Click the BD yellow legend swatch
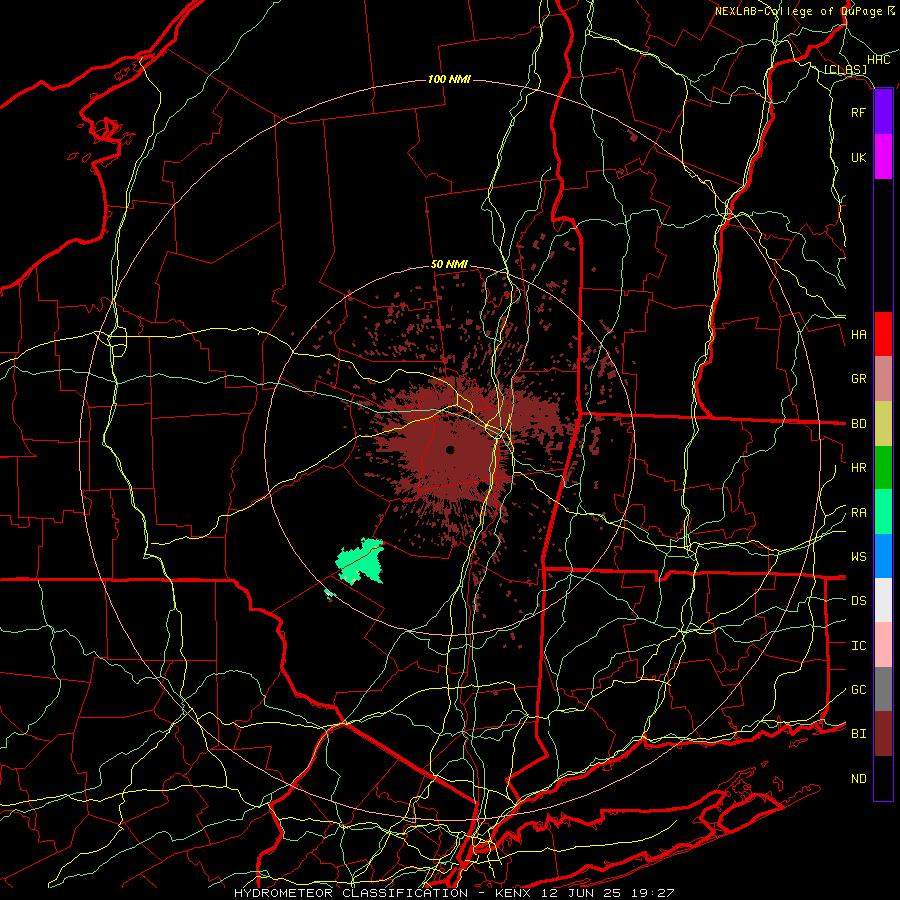The height and width of the screenshot is (900, 900). coord(883,424)
